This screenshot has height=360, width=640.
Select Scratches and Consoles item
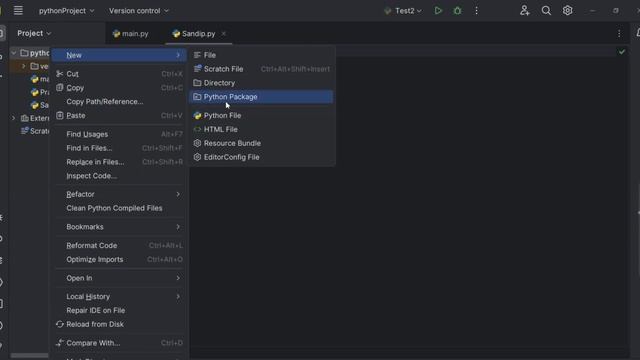coord(35,131)
